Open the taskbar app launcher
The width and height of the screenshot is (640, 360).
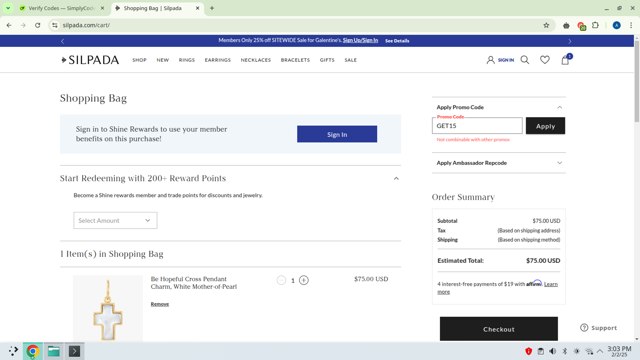pyautogui.click(x=13, y=351)
